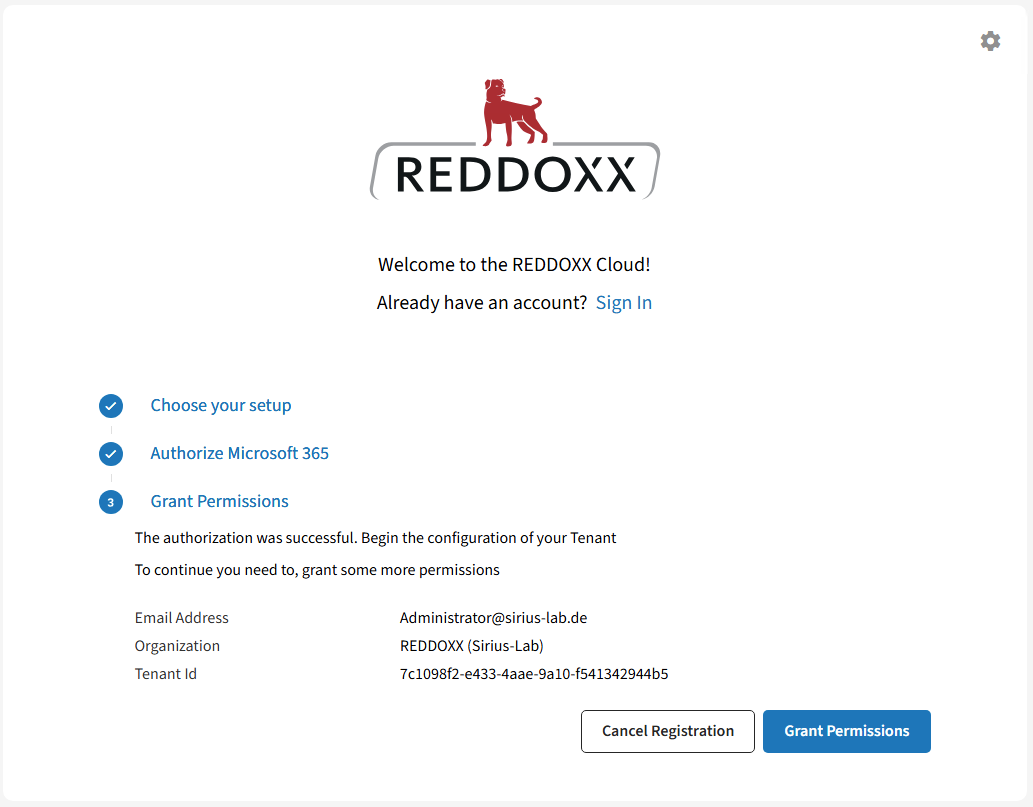Click the Welcome to the REDDOXX Cloud heading
The image size is (1033, 807).
[513, 264]
